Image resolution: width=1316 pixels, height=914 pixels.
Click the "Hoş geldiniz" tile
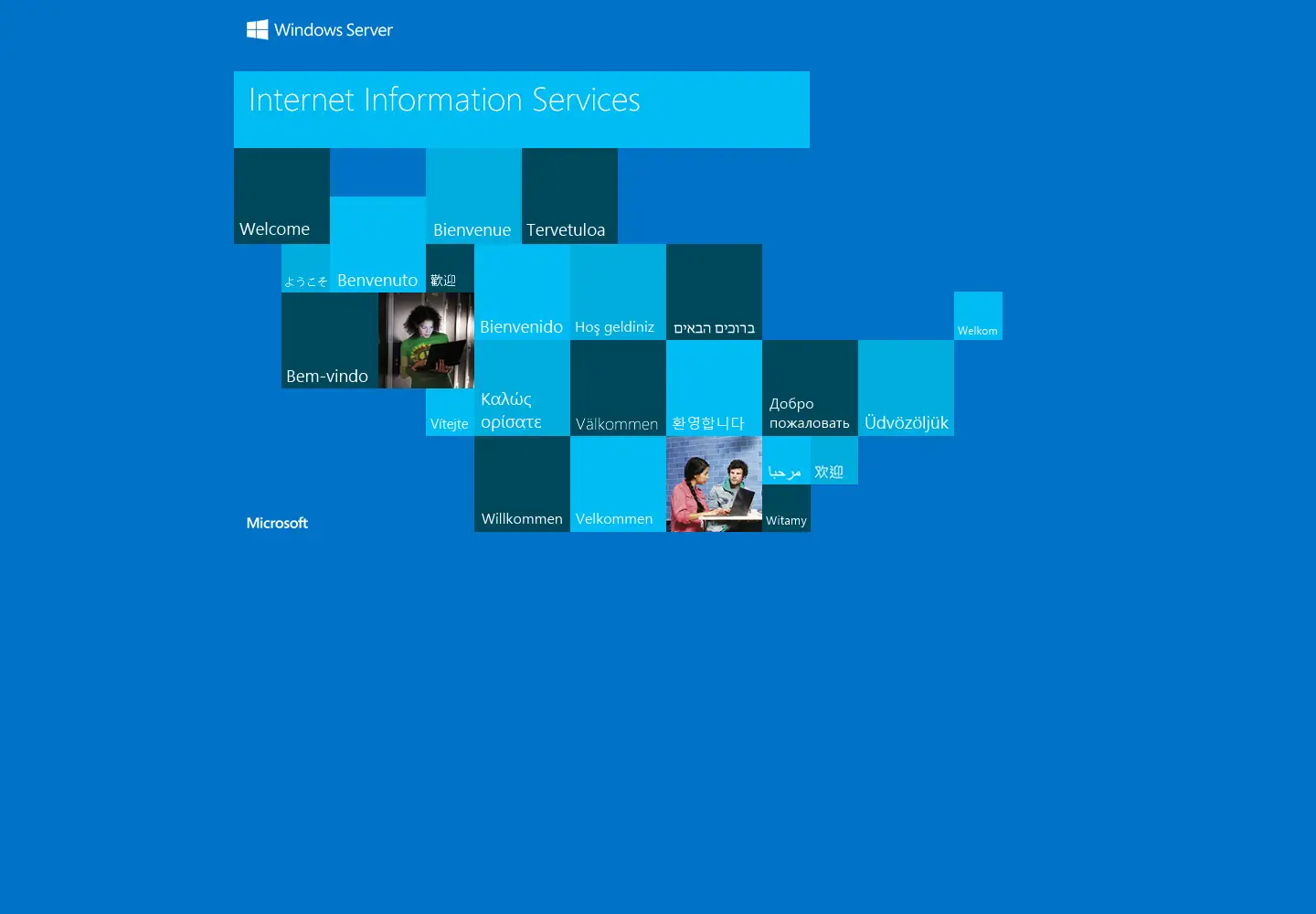[x=618, y=292]
